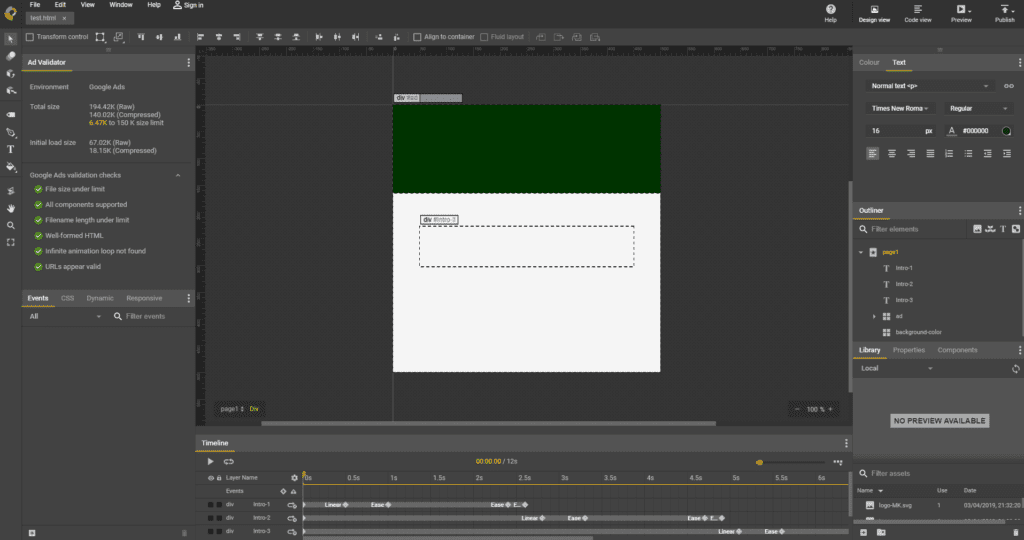Click the font size 16 field

pos(900,131)
